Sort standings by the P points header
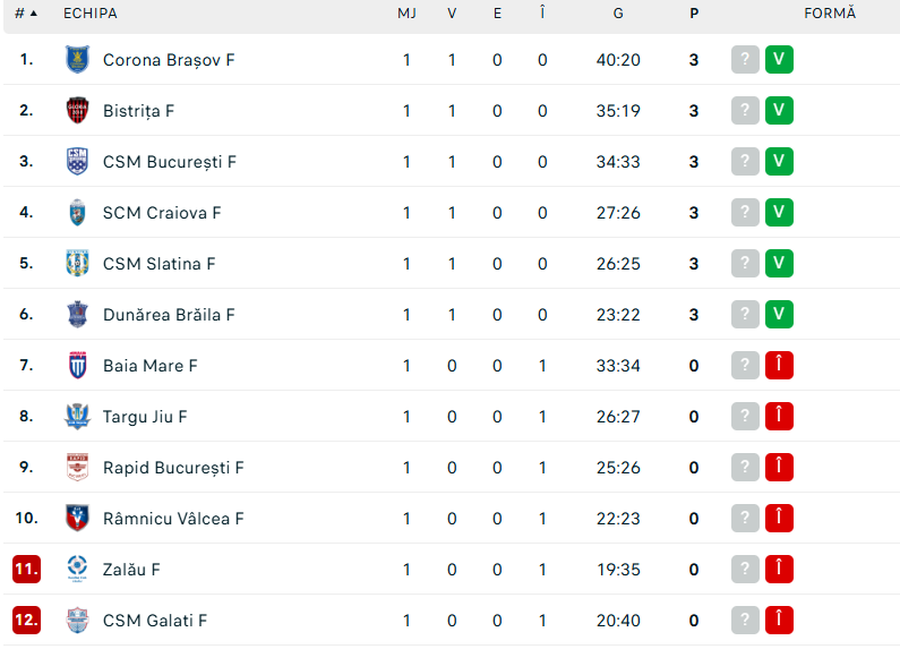 click(x=694, y=14)
